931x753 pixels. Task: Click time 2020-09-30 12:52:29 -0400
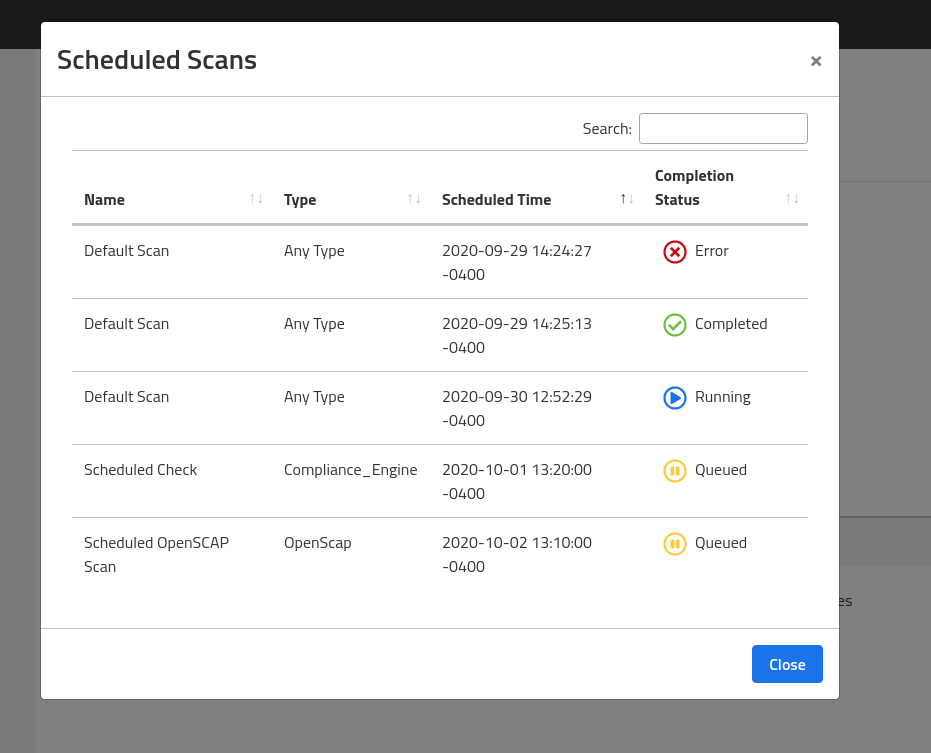tap(517, 409)
